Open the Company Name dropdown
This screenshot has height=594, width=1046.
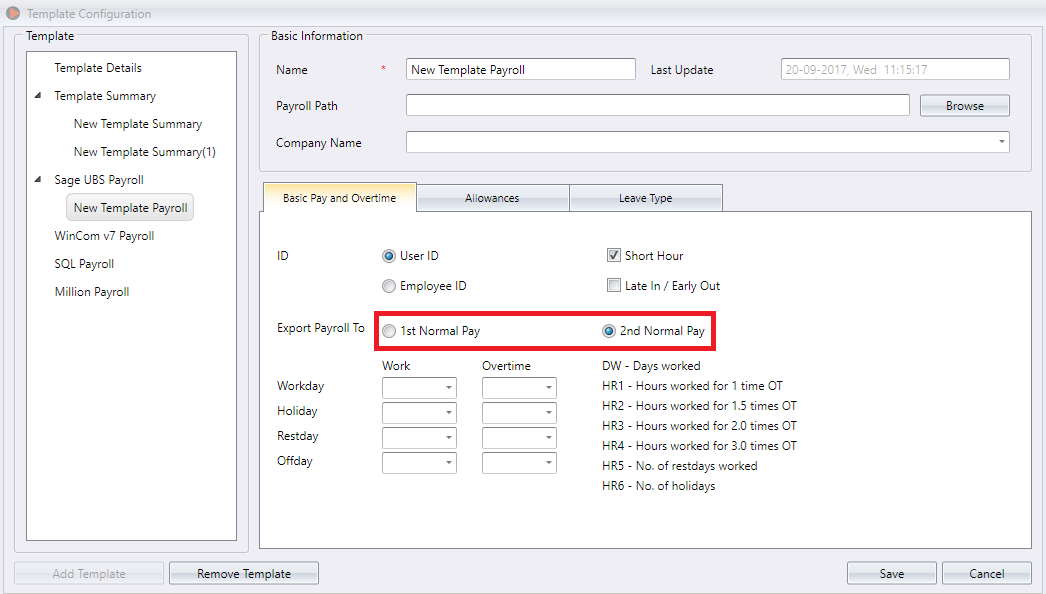pyautogui.click(x=708, y=141)
